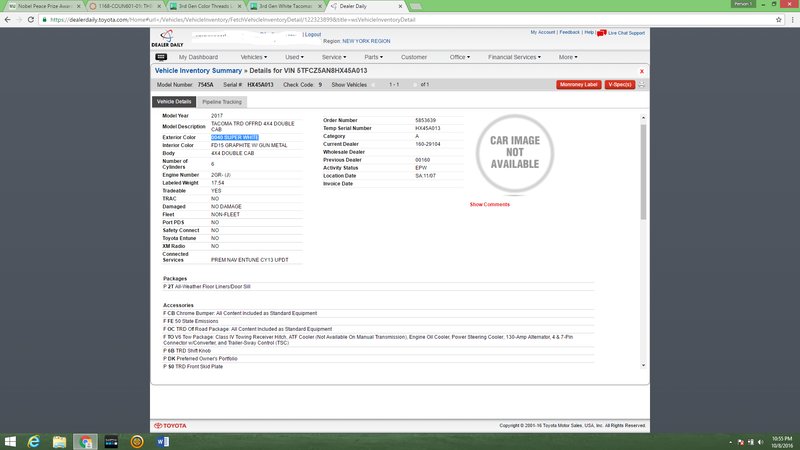Click the current dealer value 160-29104
Screen dimensions: 800x450
coord(428,144)
